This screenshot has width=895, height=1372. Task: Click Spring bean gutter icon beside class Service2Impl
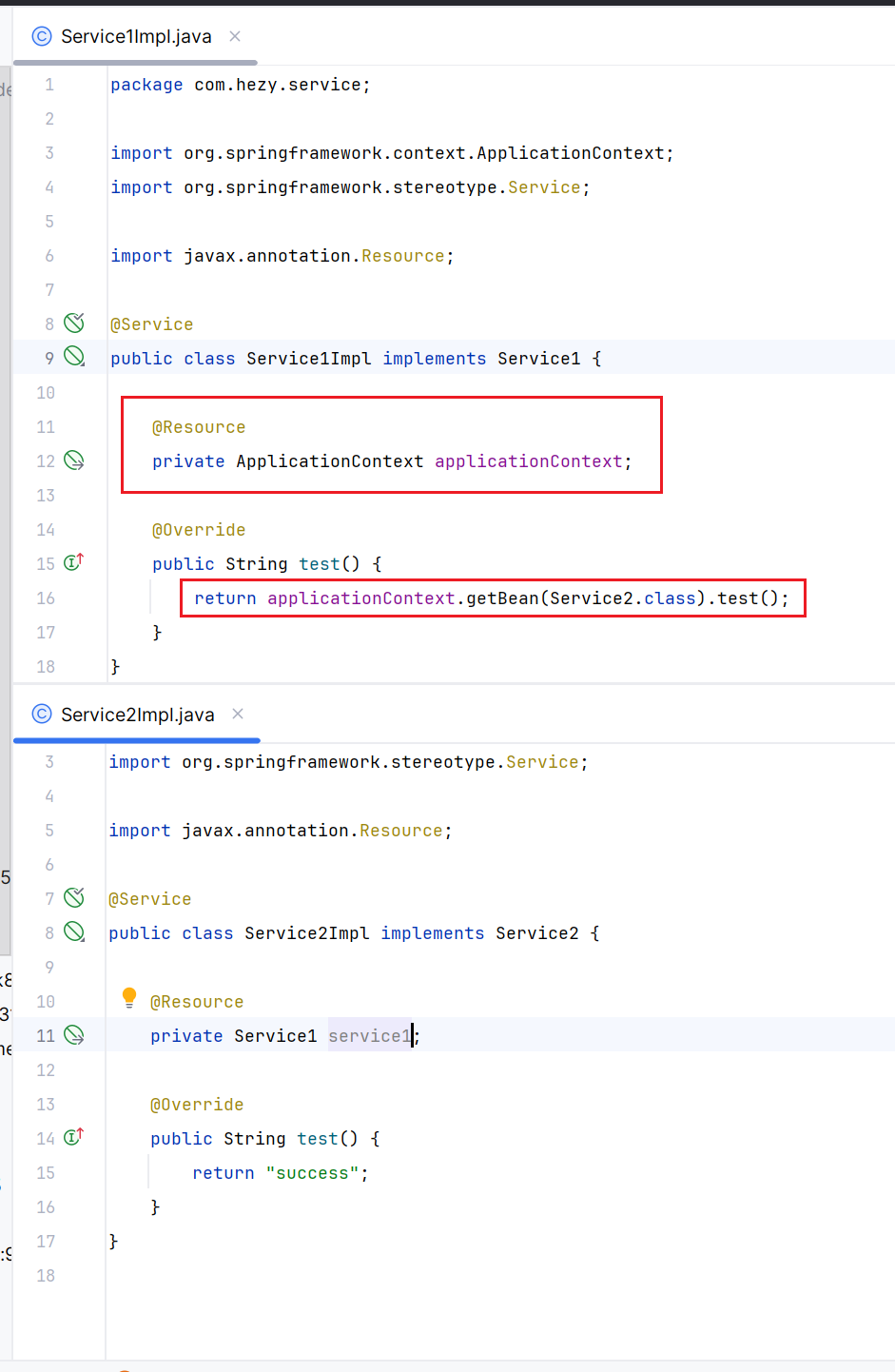point(74,931)
